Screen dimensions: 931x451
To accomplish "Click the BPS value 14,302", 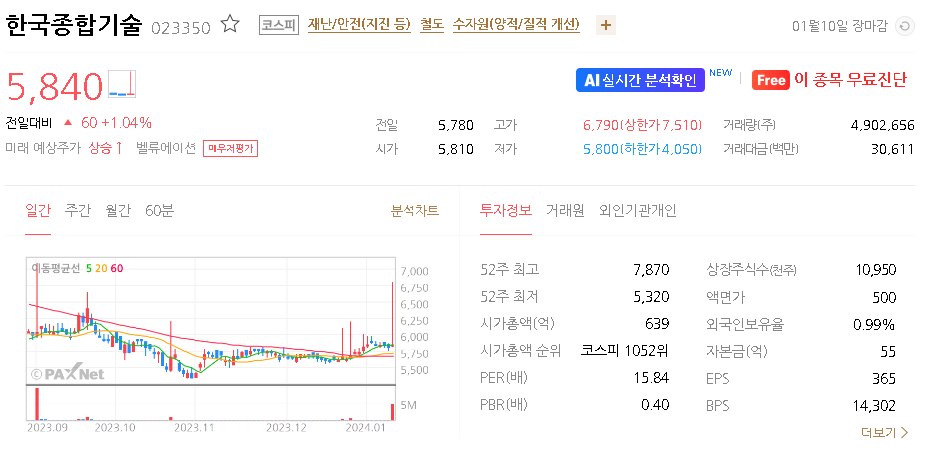I will click(x=875, y=406).
